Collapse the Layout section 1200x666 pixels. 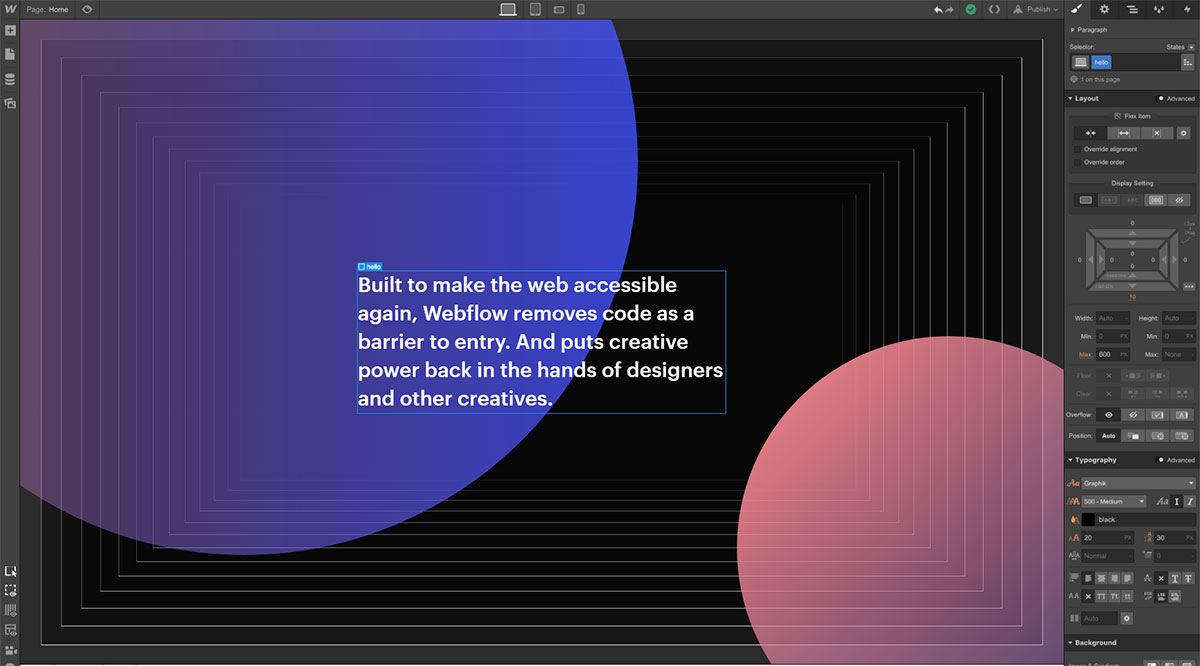pos(1086,98)
